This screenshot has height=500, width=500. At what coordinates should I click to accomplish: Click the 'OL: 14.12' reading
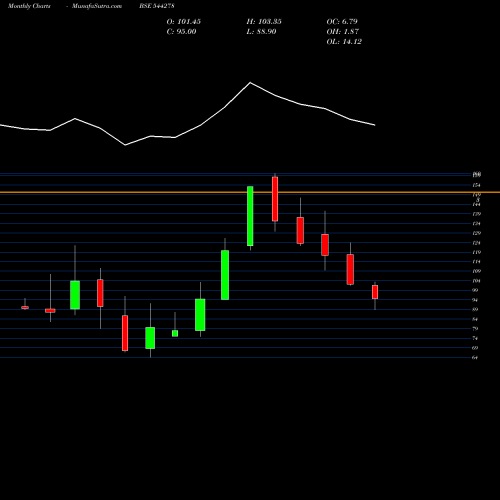tap(344, 42)
